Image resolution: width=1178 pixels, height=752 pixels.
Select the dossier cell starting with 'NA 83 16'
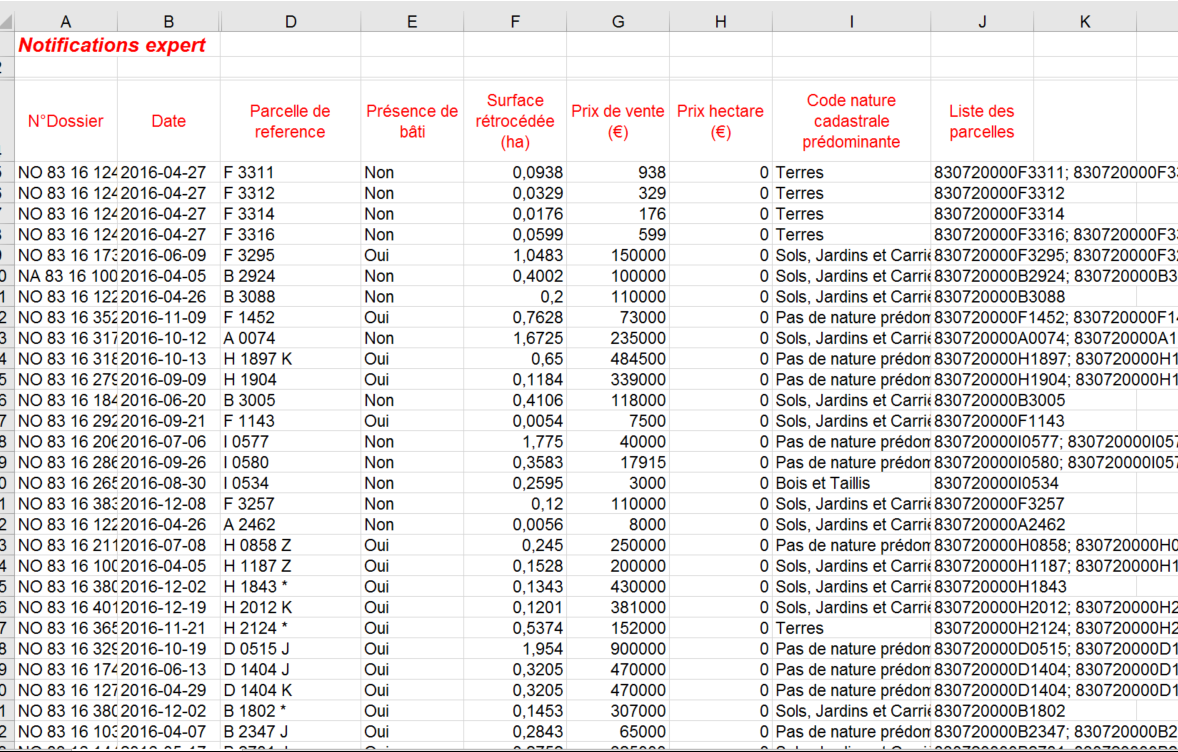(x=66, y=276)
